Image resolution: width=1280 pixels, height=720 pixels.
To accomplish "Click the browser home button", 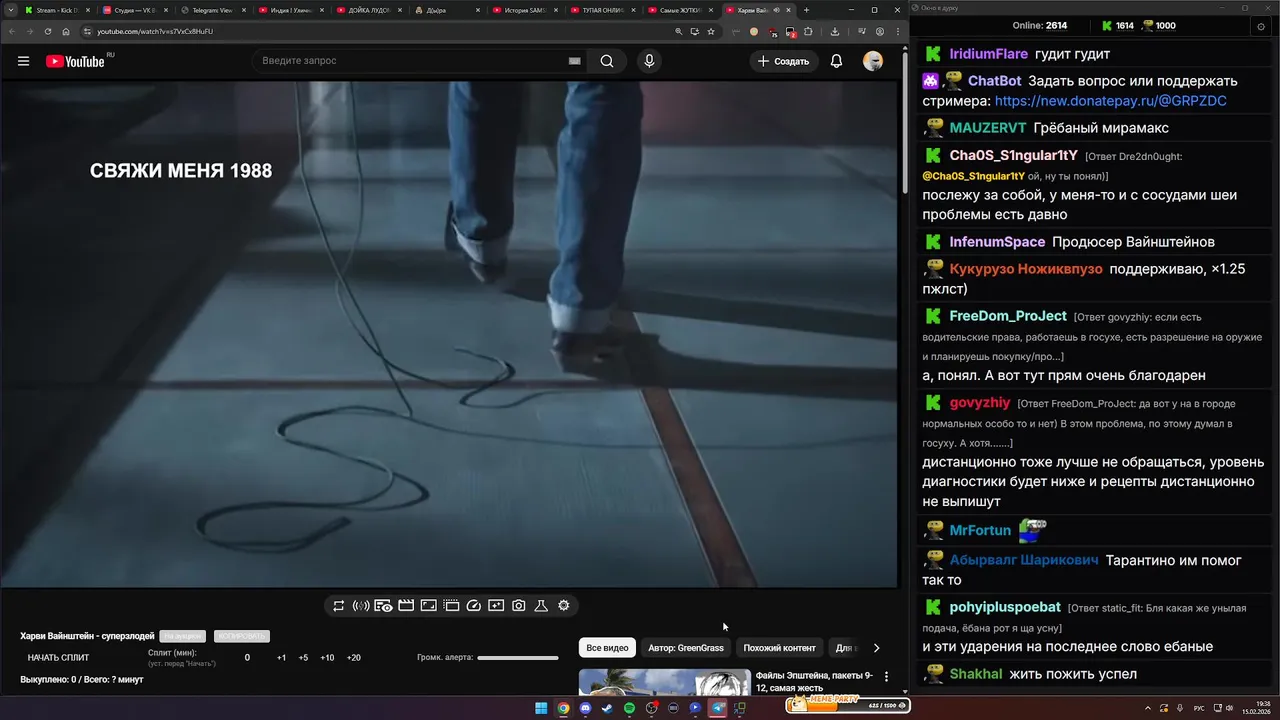I will pos(67,31).
